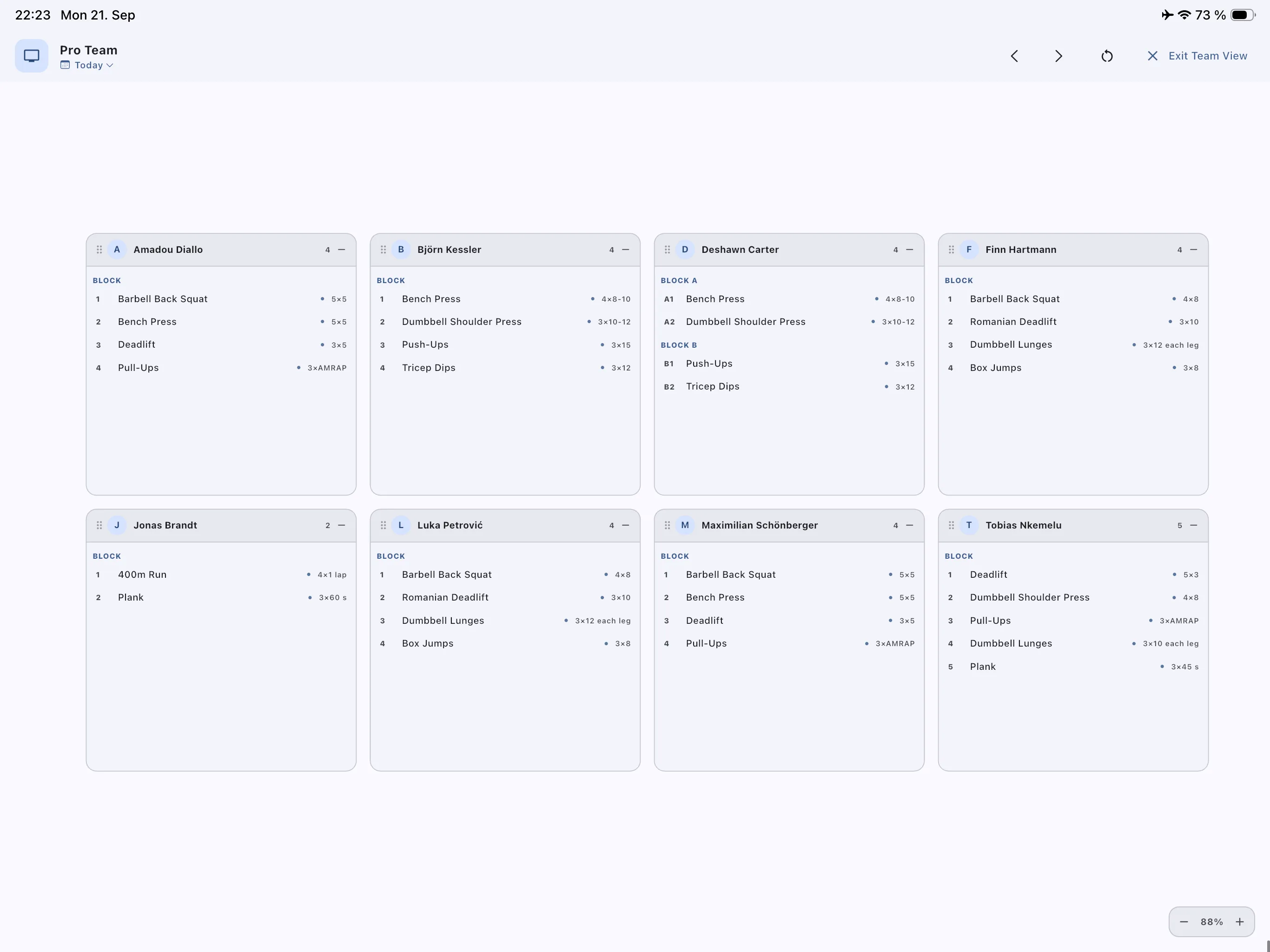This screenshot has height=952, width=1270.
Task: Click avatar J of Jonas Brandt
Action: [x=117, y=525]
